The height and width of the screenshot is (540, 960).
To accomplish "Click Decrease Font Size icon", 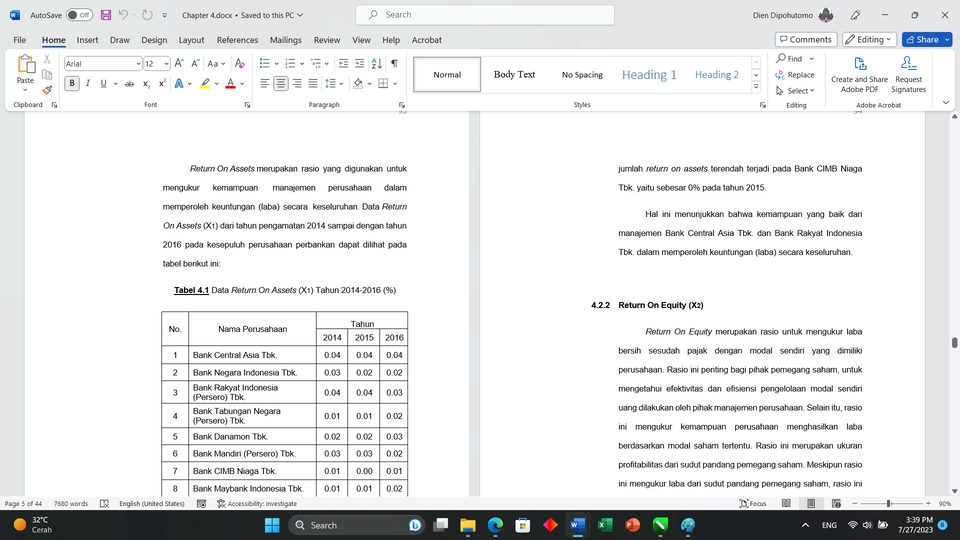I will pyautogui.click(x=195, y=64).
